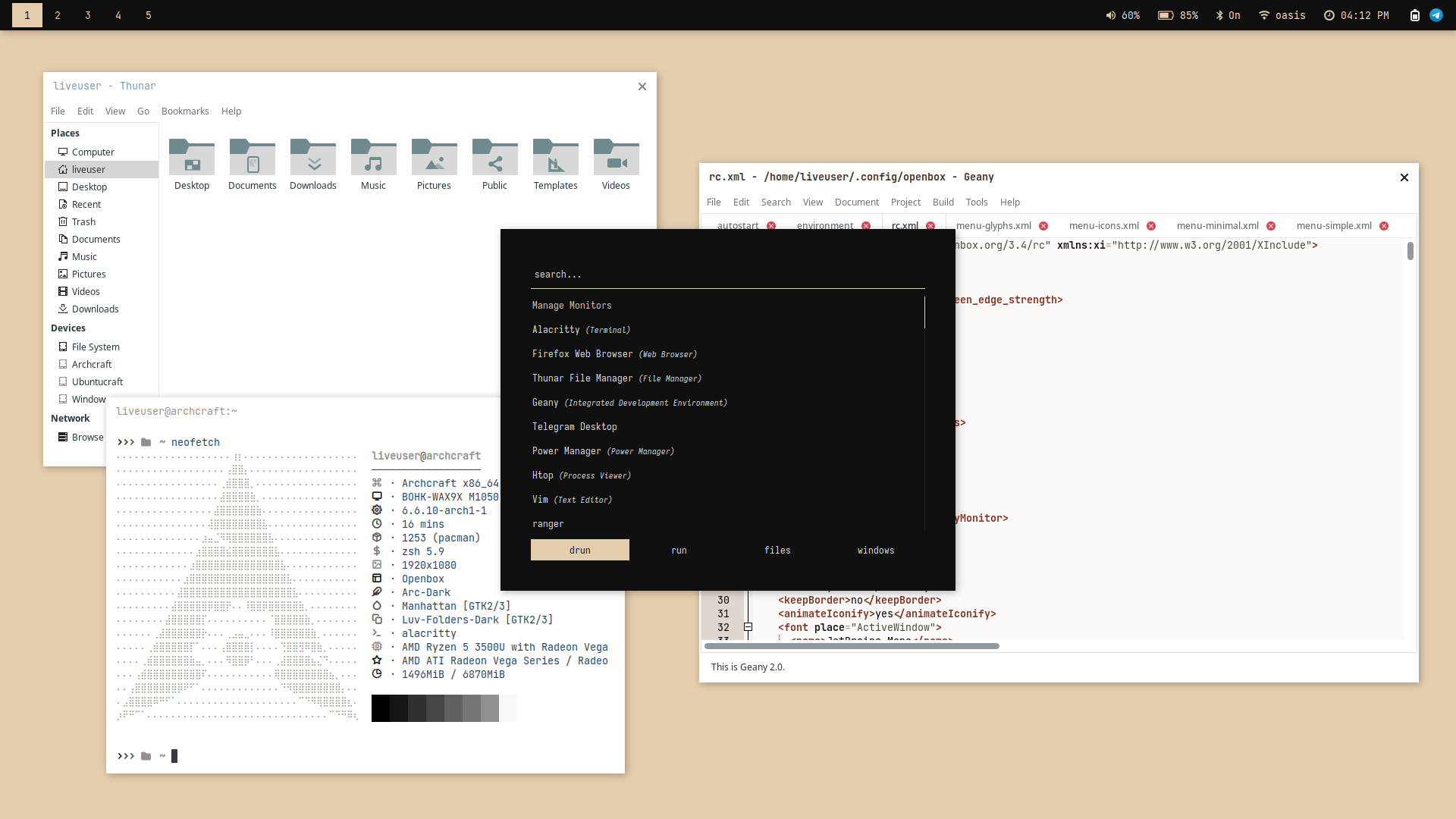The height and width of the screenshot is (819, 1456).
Task: Click the volume icon showing 60%
Action: click(x=1111, y=15)
